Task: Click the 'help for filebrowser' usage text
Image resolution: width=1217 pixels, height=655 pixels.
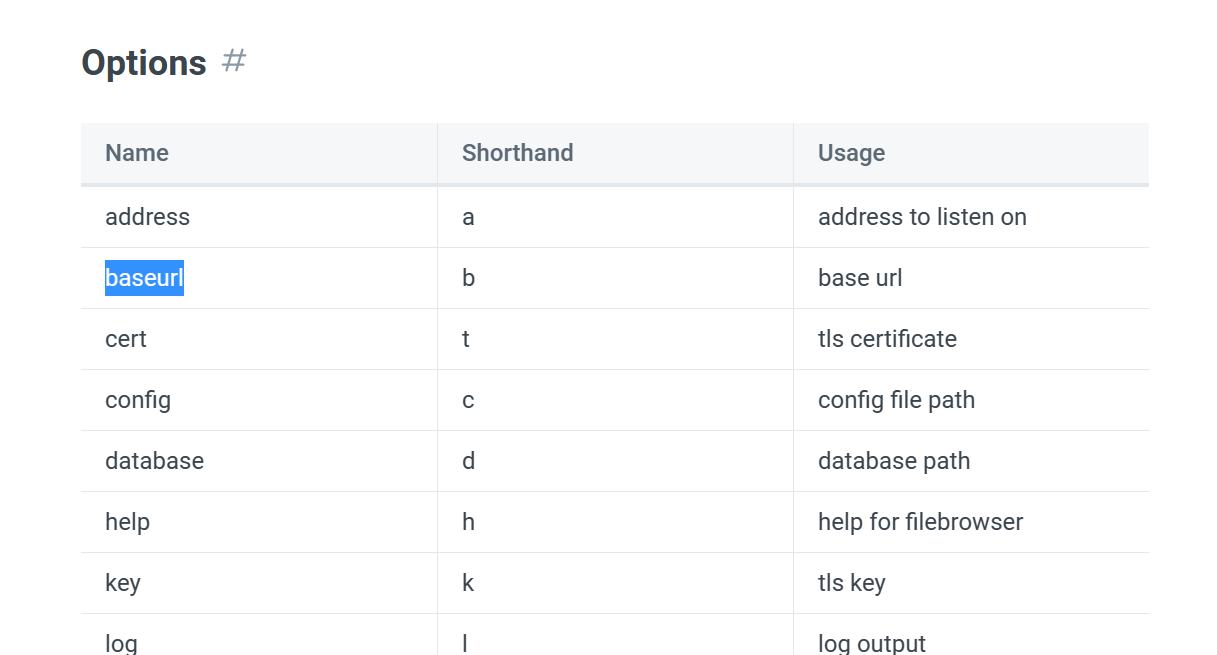Action: point(920,522)
